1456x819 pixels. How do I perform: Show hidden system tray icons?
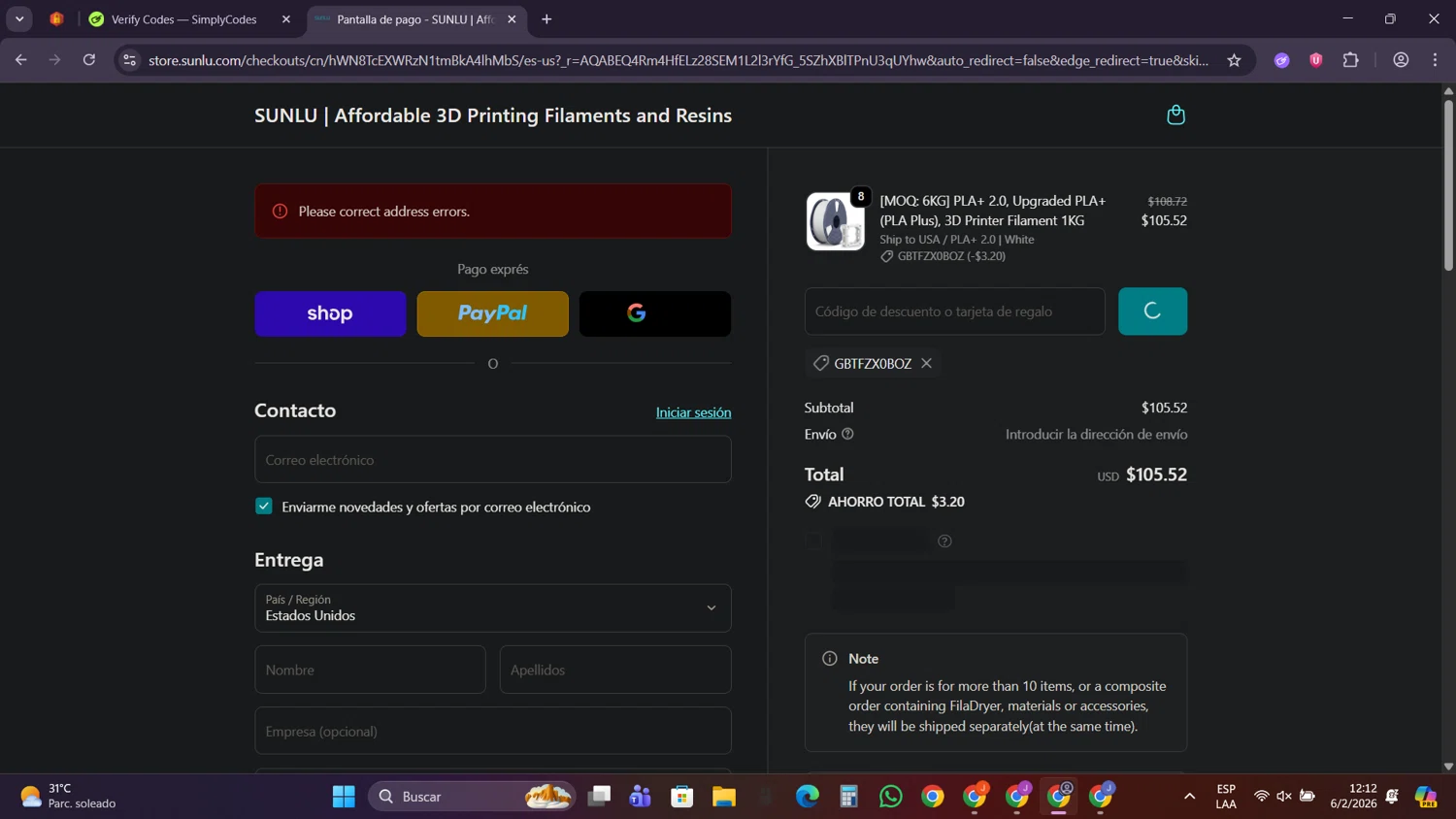[1189, 797]
